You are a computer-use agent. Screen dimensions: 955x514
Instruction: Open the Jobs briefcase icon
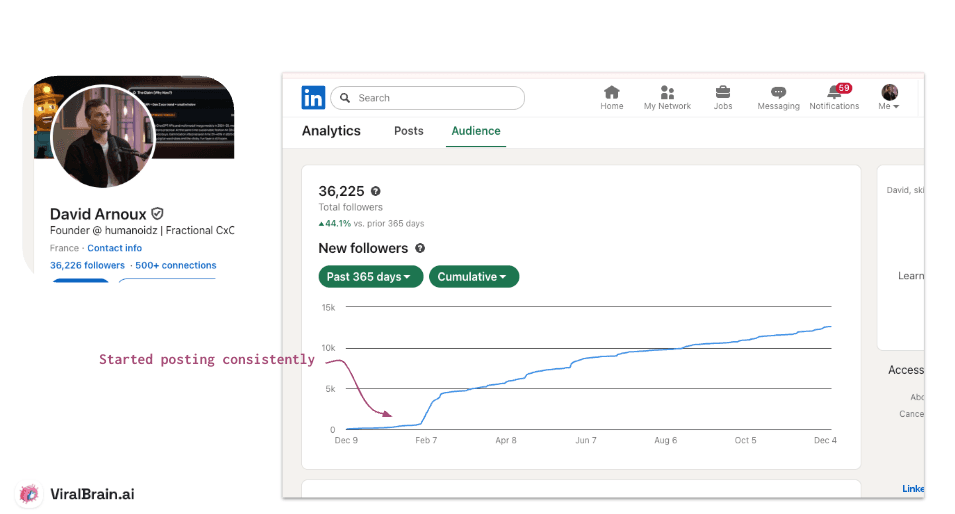[723, 92]
